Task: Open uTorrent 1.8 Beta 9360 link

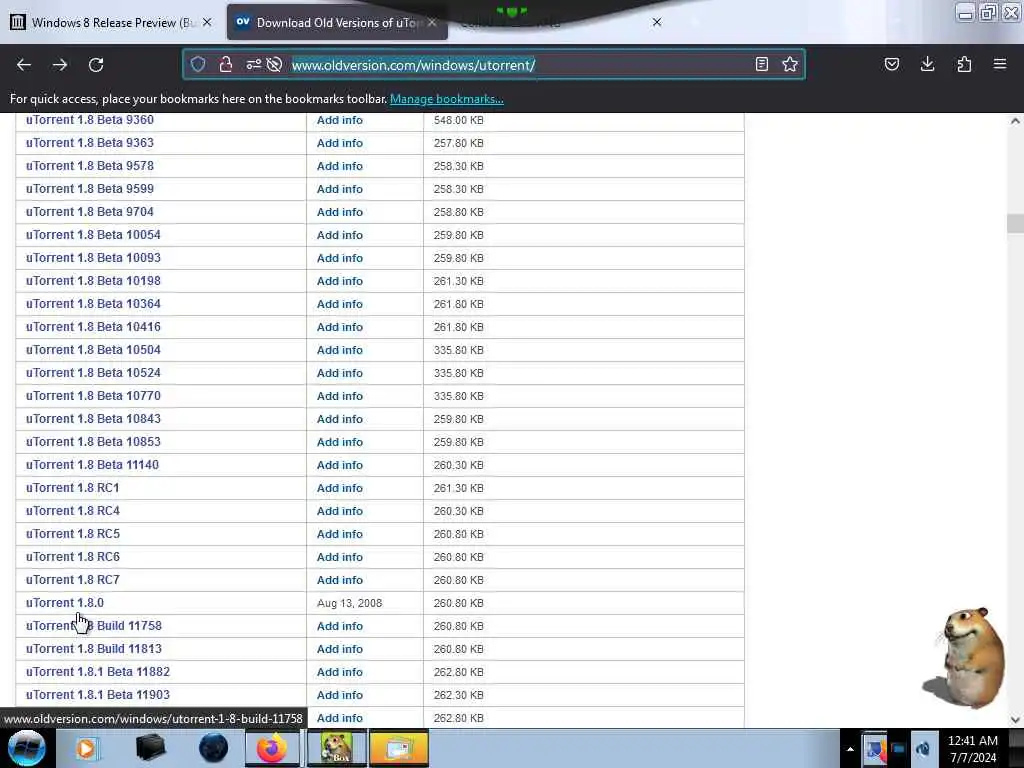Action: click(x=90, y=120)
